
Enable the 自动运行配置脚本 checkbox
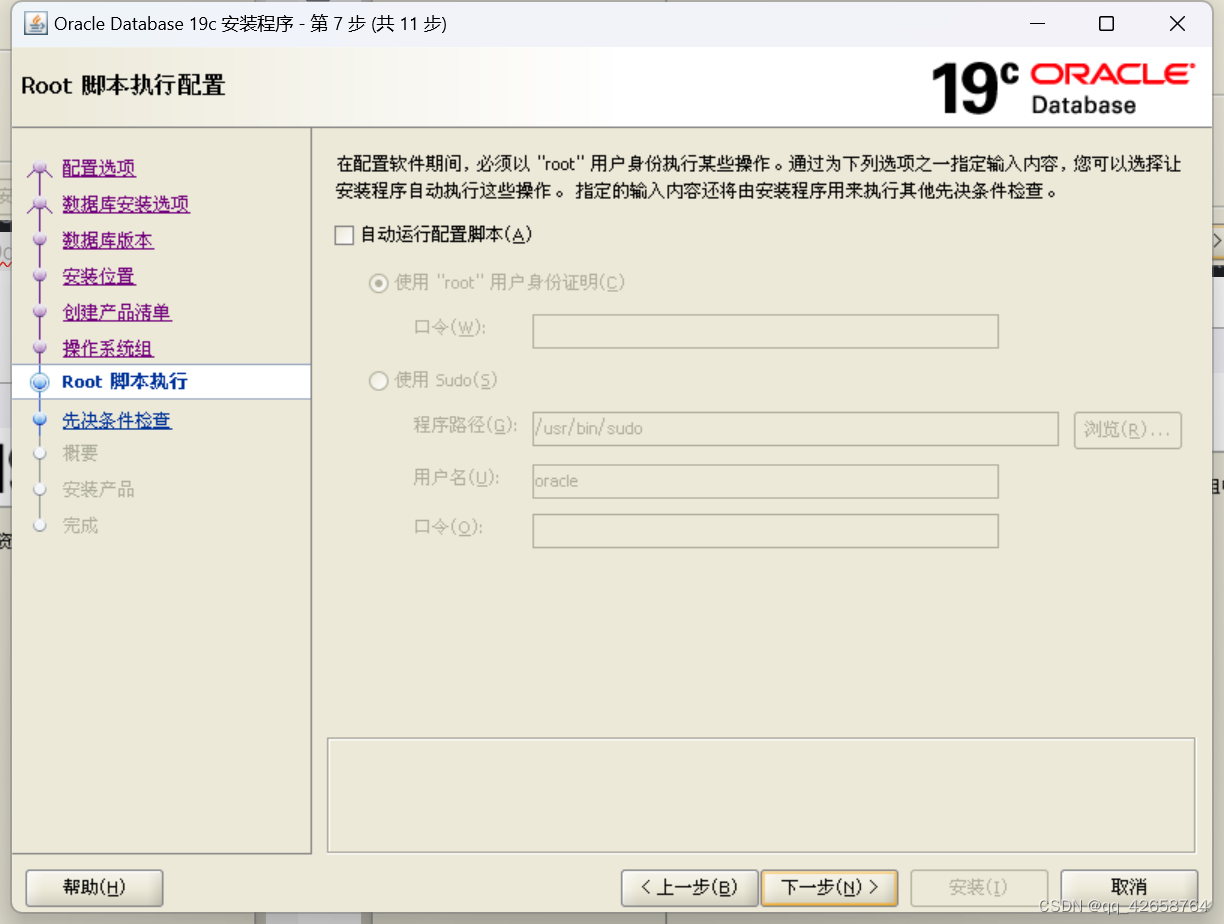point(344,235)
